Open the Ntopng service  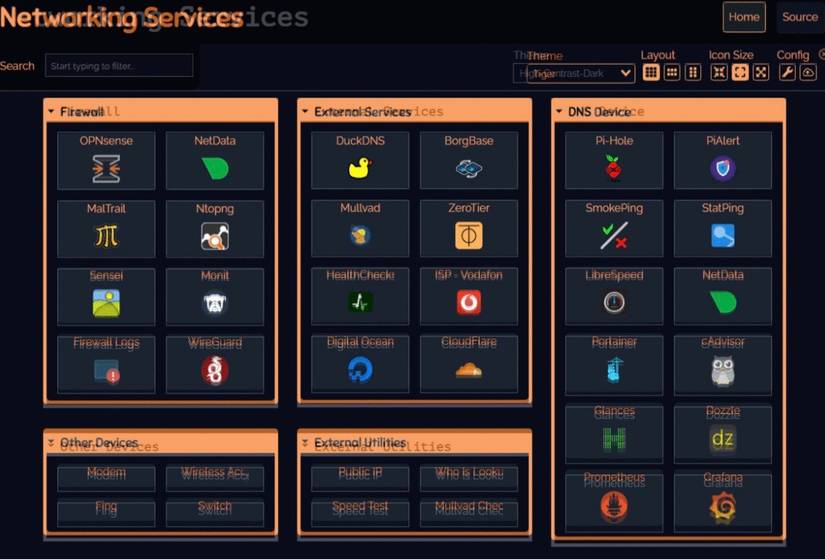[x=215, y=228]
